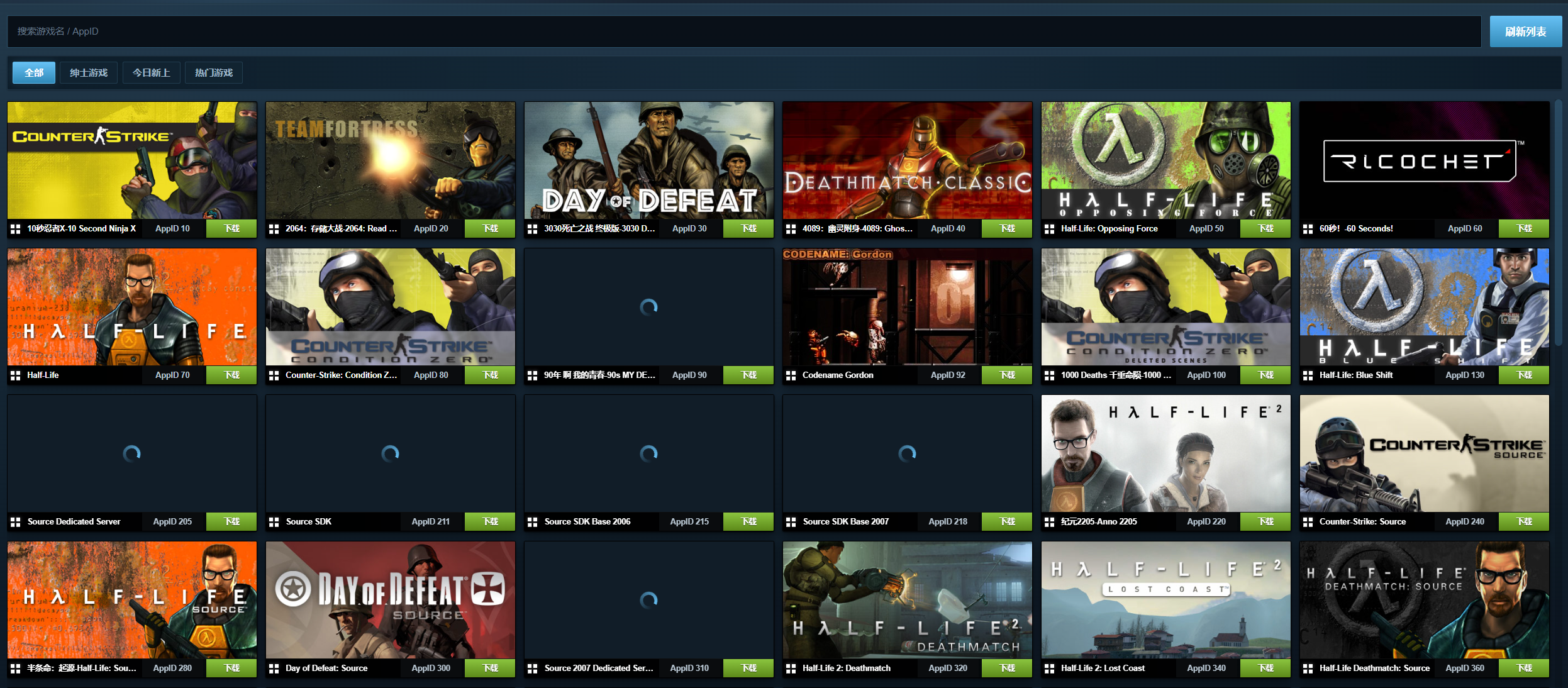Download the AppID 100 game
Viewport: 1568px width, 688px height.
[1266, 375]
